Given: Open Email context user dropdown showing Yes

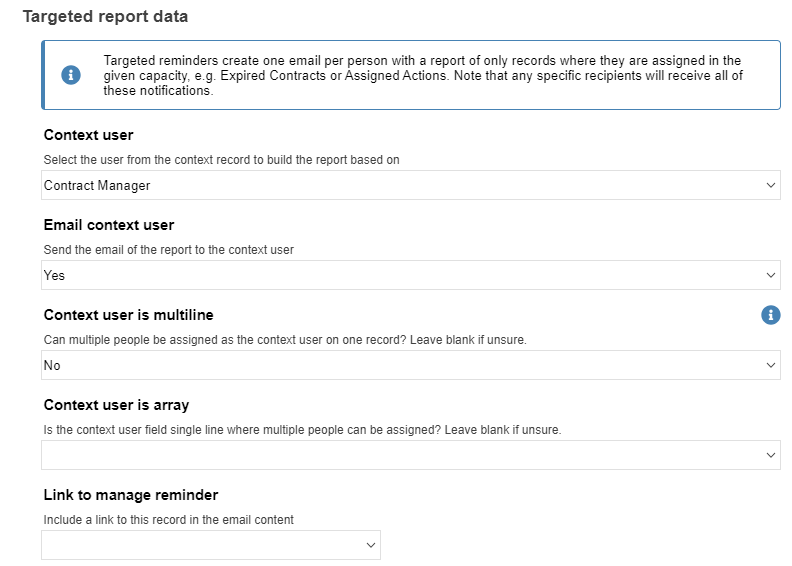Looking at the screenshot, I should point(411,275).
